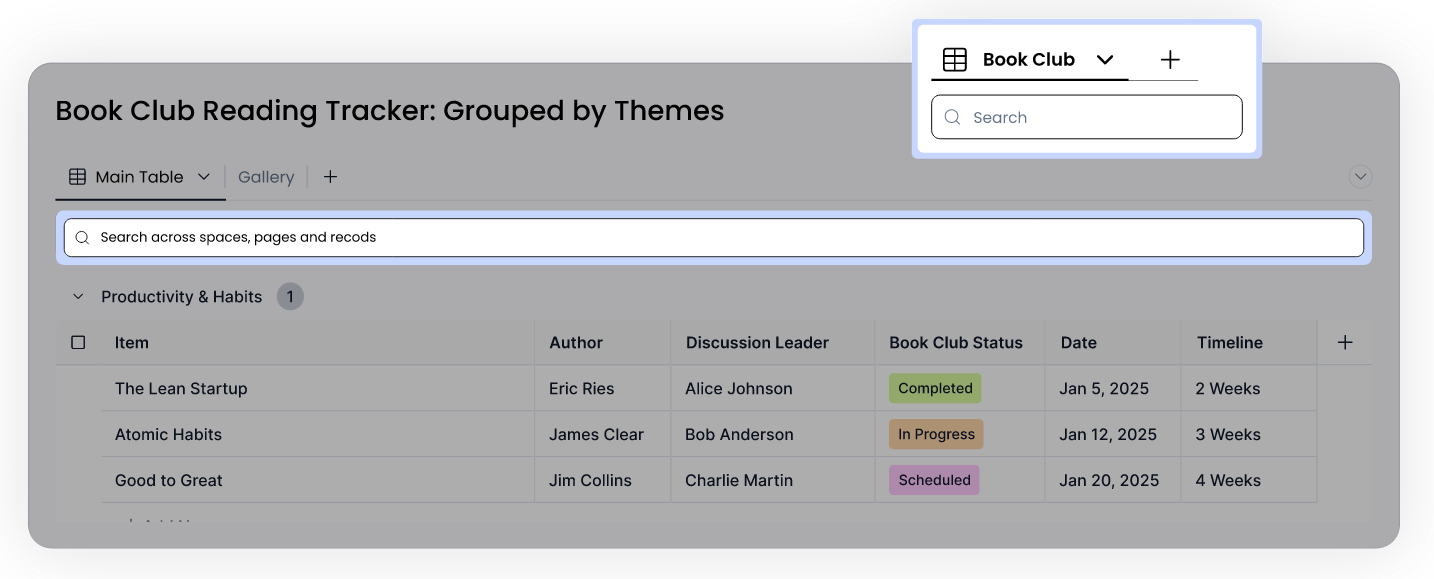This screenshot has height=579, width=1434.
Task: Switch to the Gallery tab
Action: click(x=266, y=177)
